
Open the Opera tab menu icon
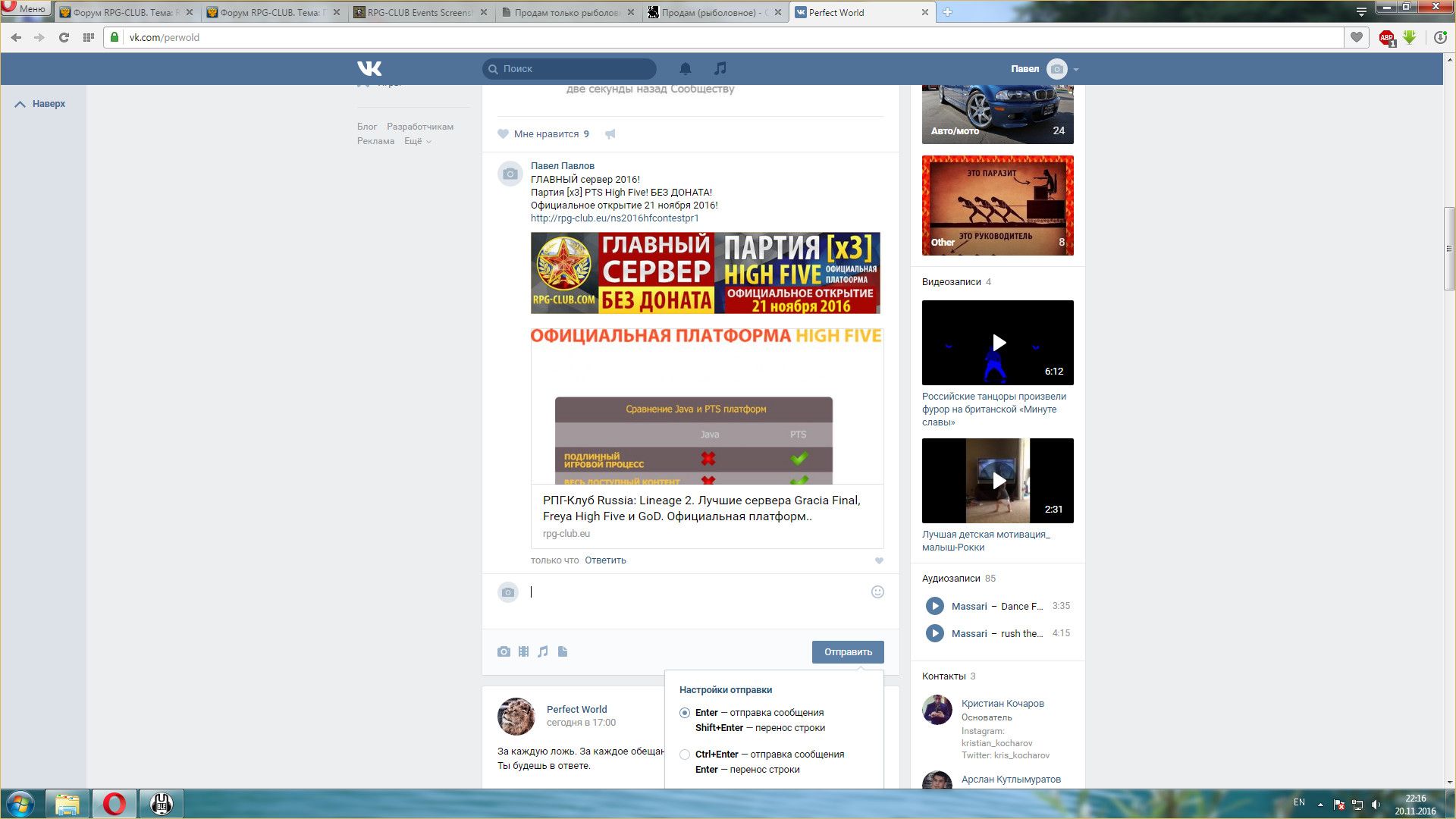coord(1361,11)
